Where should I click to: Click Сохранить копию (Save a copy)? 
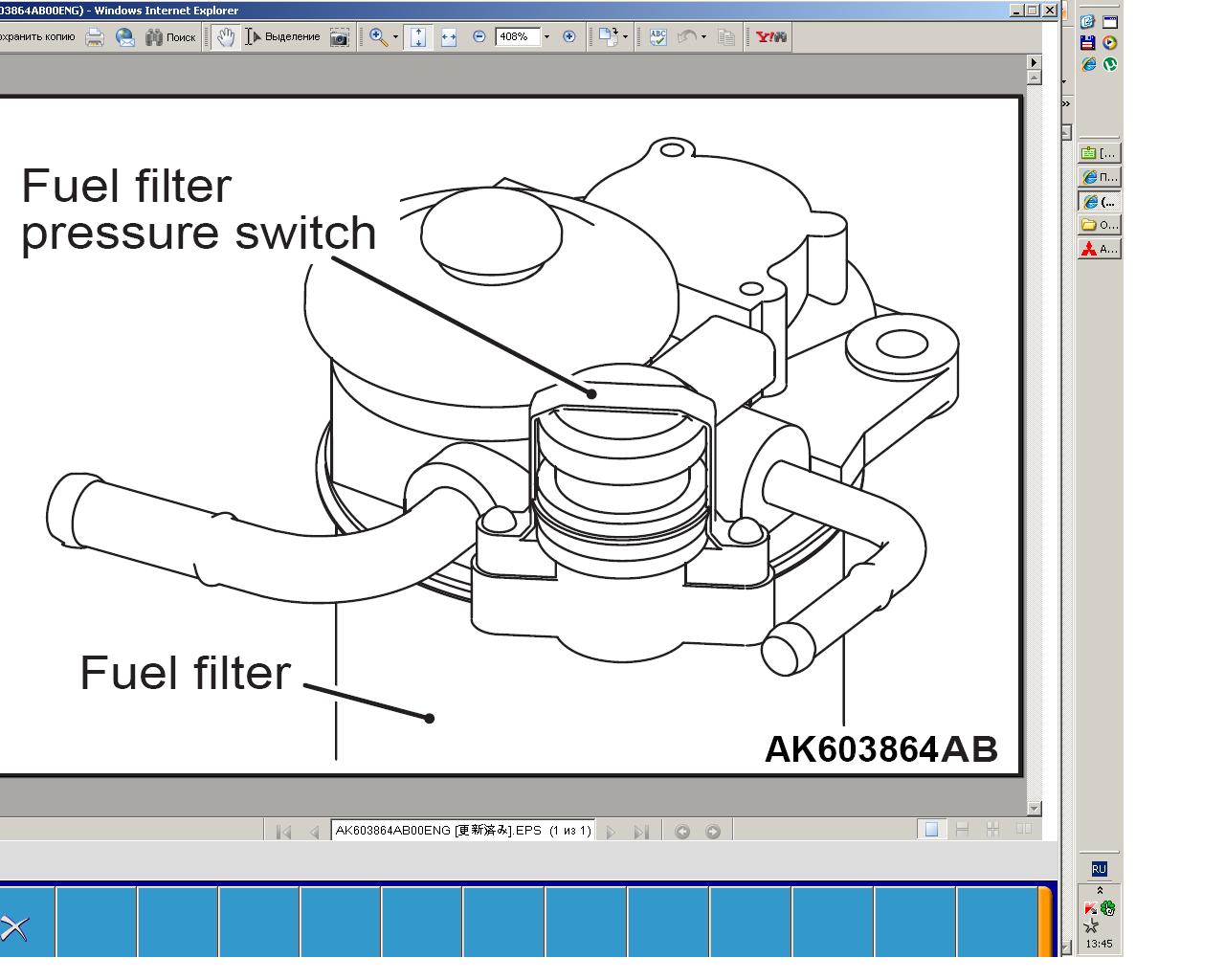36,37
